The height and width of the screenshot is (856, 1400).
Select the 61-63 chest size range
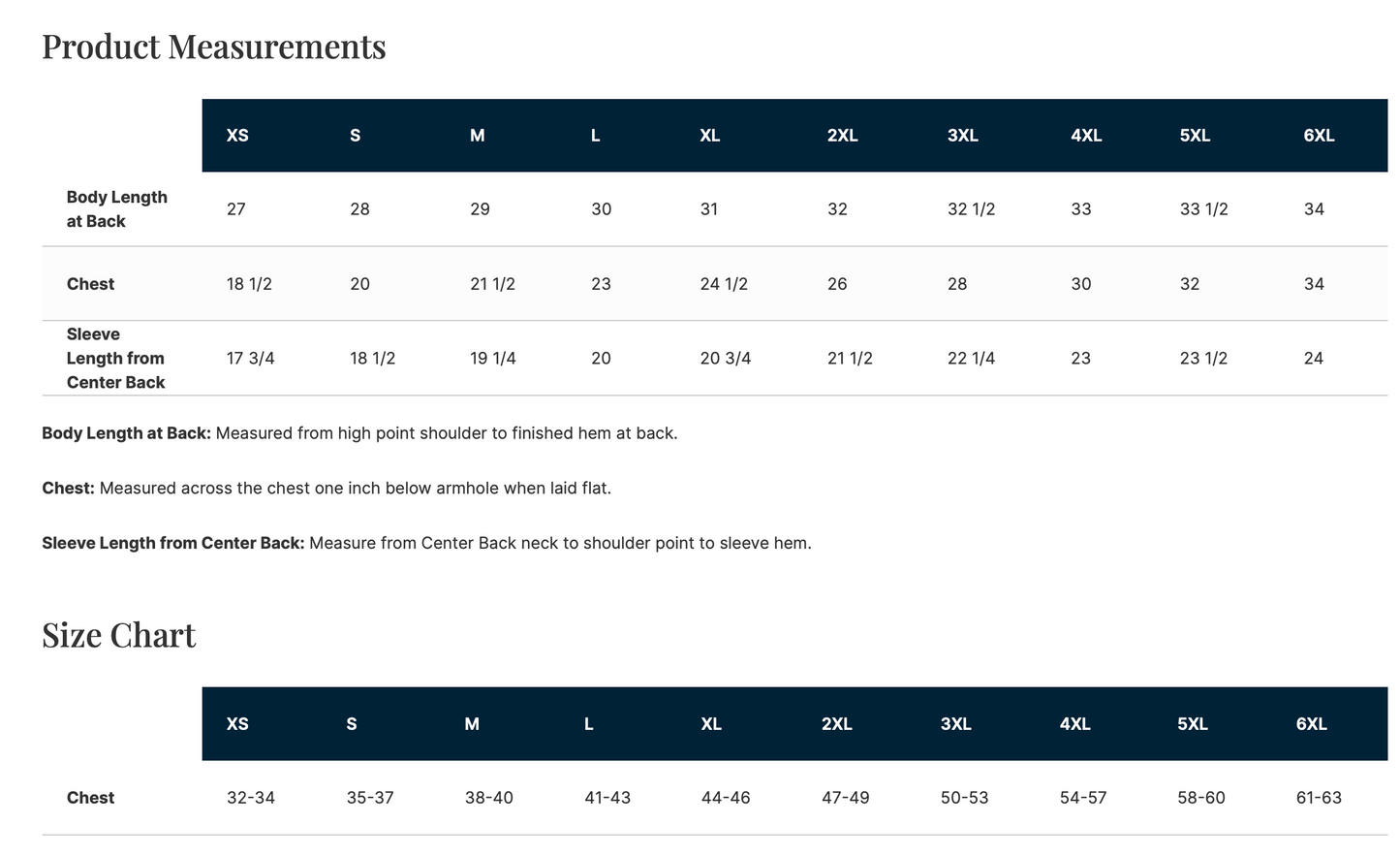coord(1319,798)
